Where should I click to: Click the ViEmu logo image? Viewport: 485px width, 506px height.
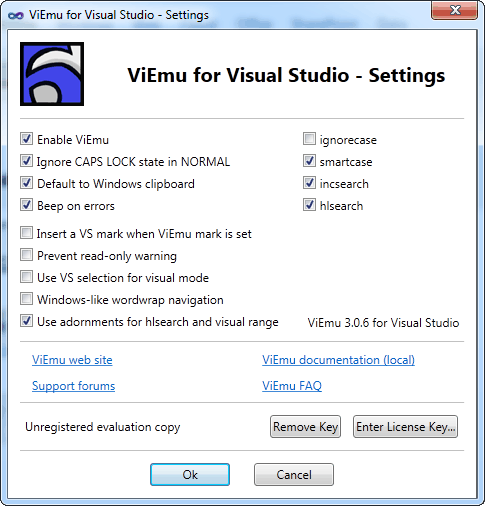[x=52, y=74]
